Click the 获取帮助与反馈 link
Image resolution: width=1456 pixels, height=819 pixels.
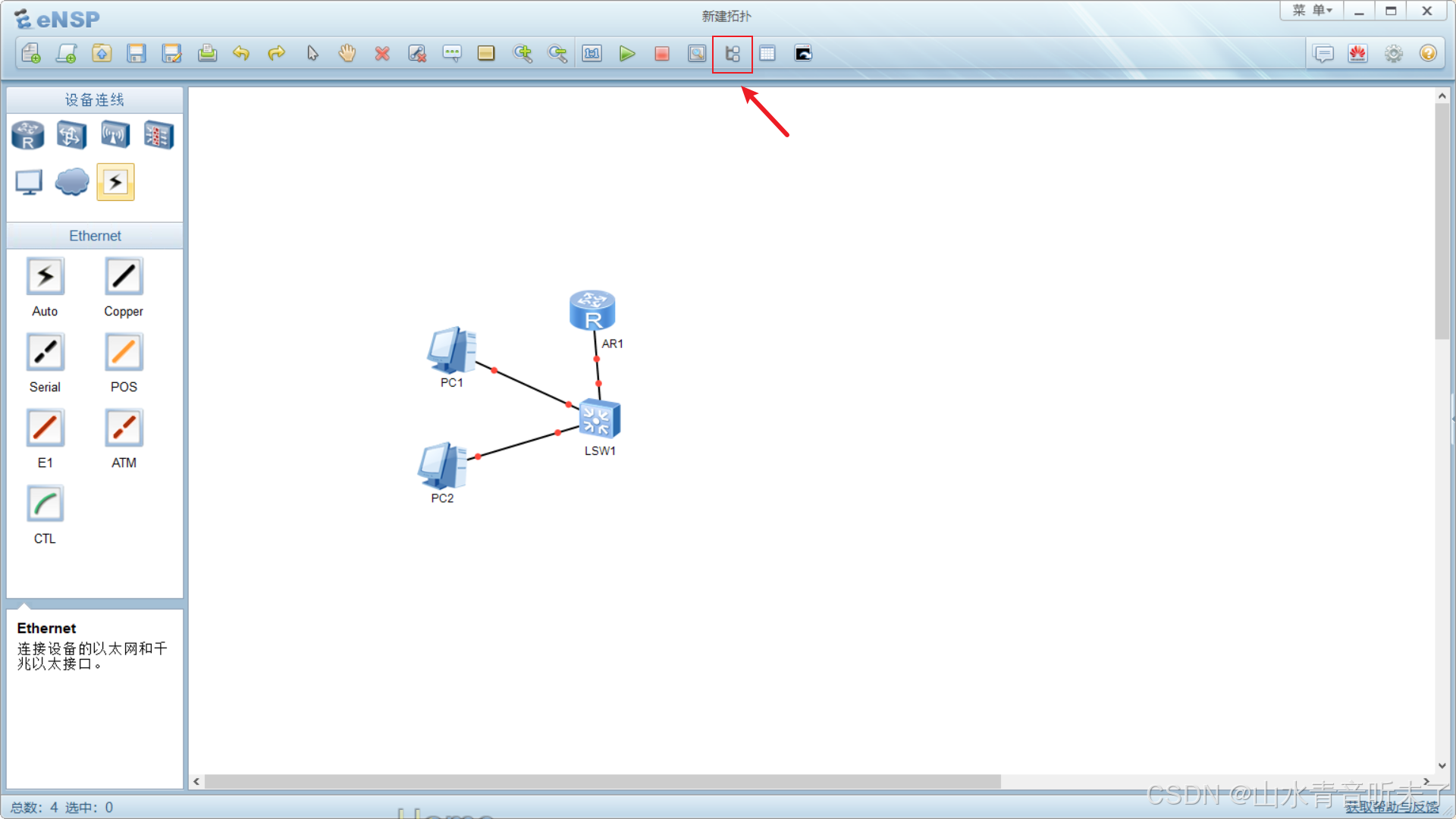click(x=1392, y=807)
